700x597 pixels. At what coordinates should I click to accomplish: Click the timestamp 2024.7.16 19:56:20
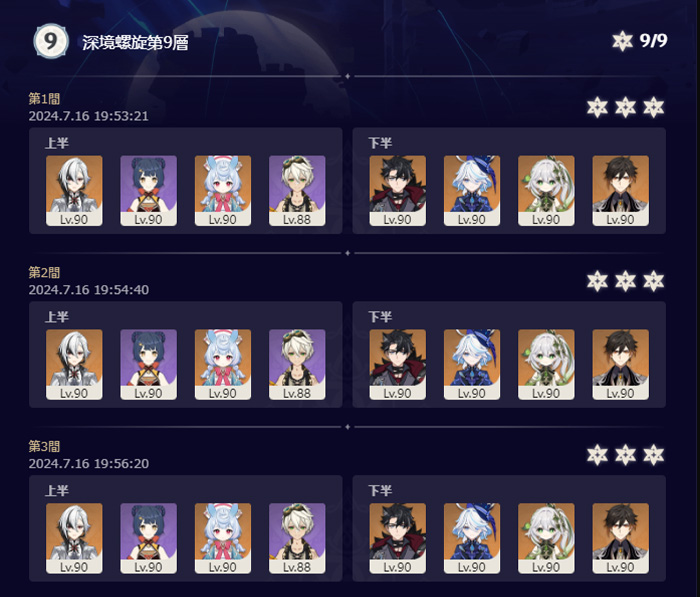click(x=89, y=463)
